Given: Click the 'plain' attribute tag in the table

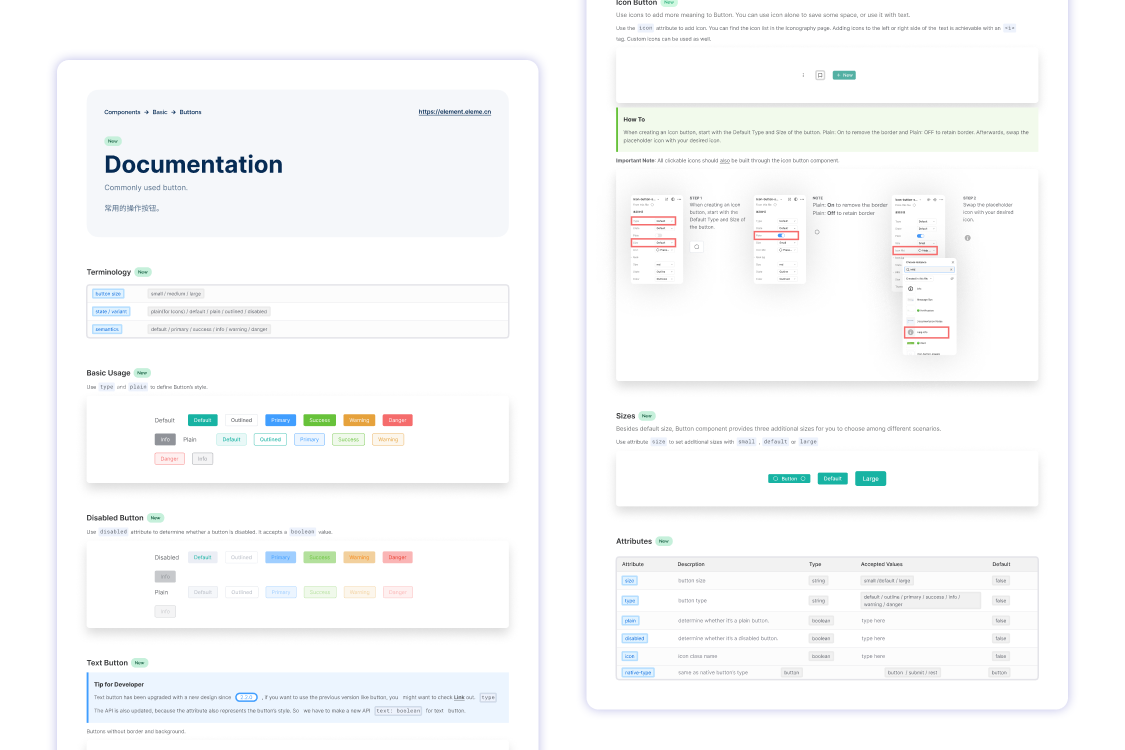Looking at the screenshot, I should click(630, 621).
